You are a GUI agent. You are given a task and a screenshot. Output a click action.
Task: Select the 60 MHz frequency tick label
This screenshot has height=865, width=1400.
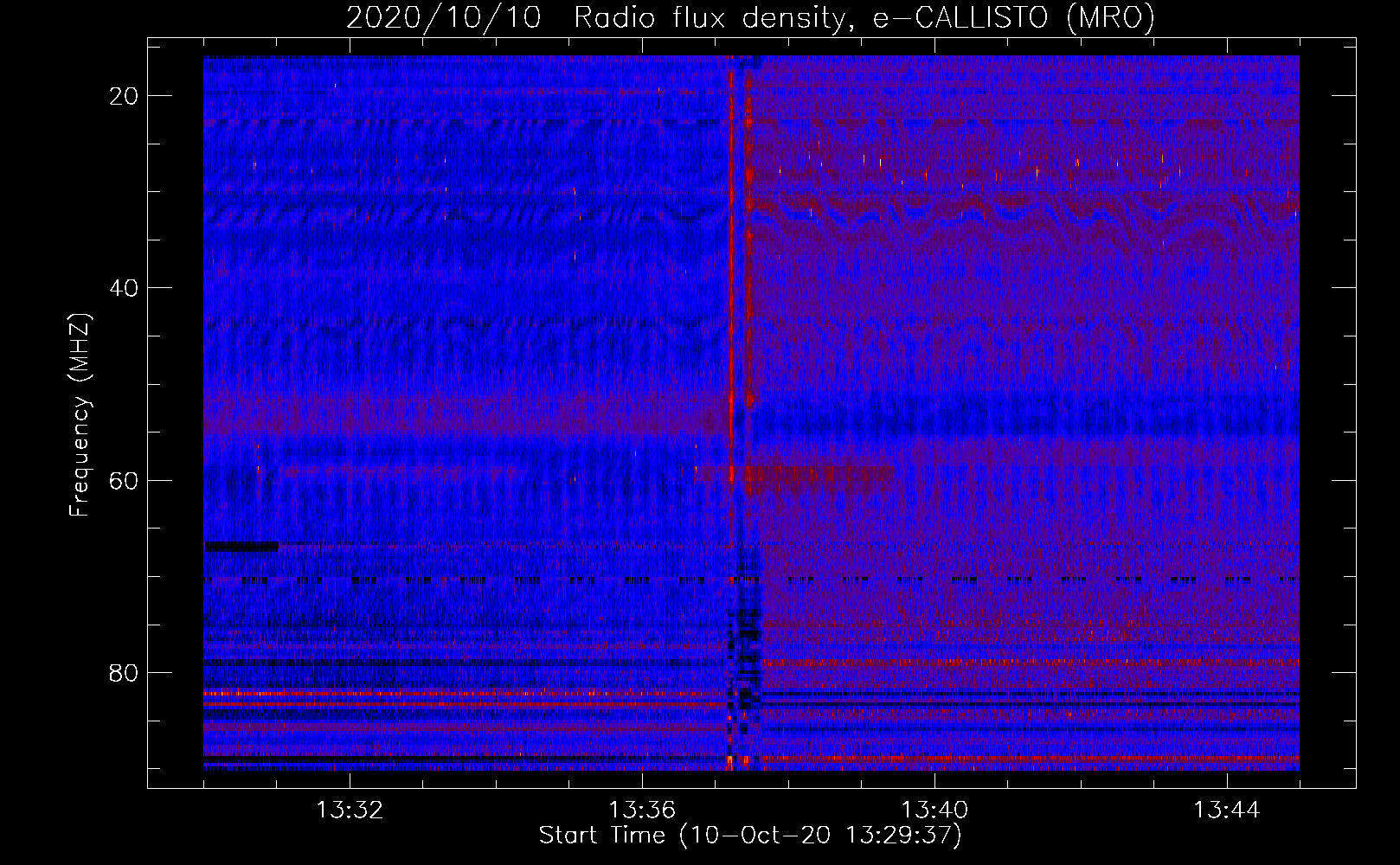pyautogui.click(x=125, y=481)
